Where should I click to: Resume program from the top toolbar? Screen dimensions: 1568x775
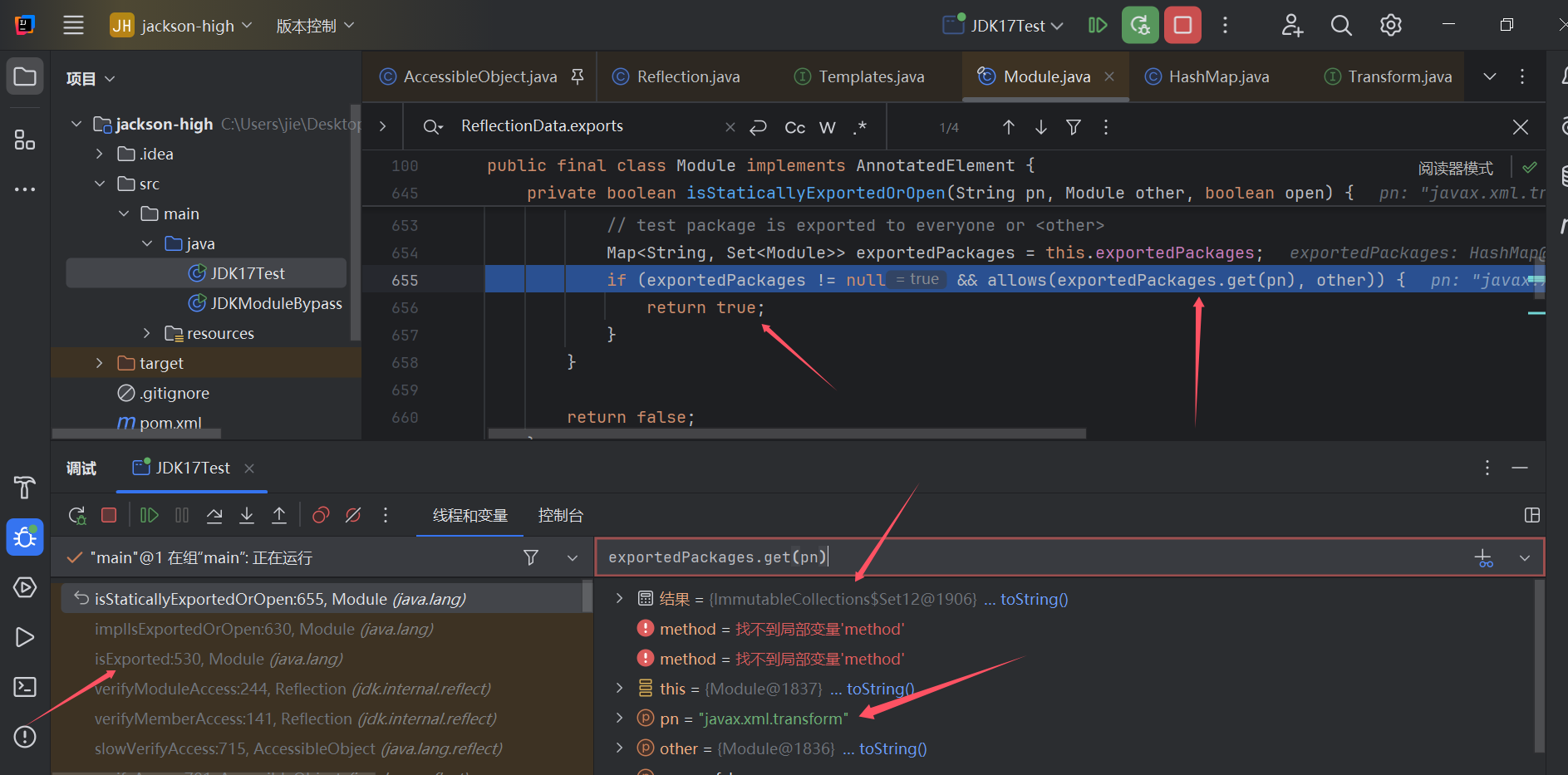(x=1098, y=25)
